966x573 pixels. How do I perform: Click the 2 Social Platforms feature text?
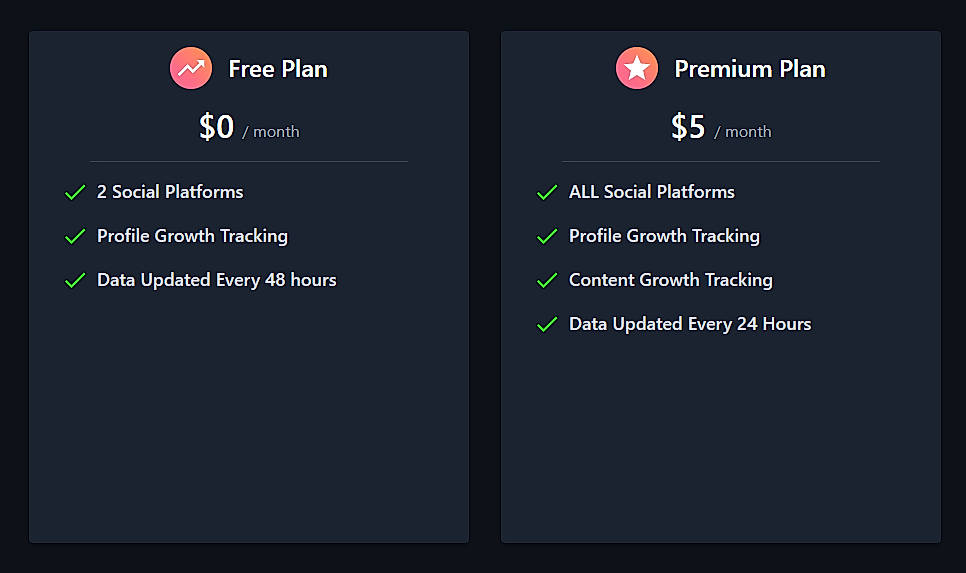point(170,192)
